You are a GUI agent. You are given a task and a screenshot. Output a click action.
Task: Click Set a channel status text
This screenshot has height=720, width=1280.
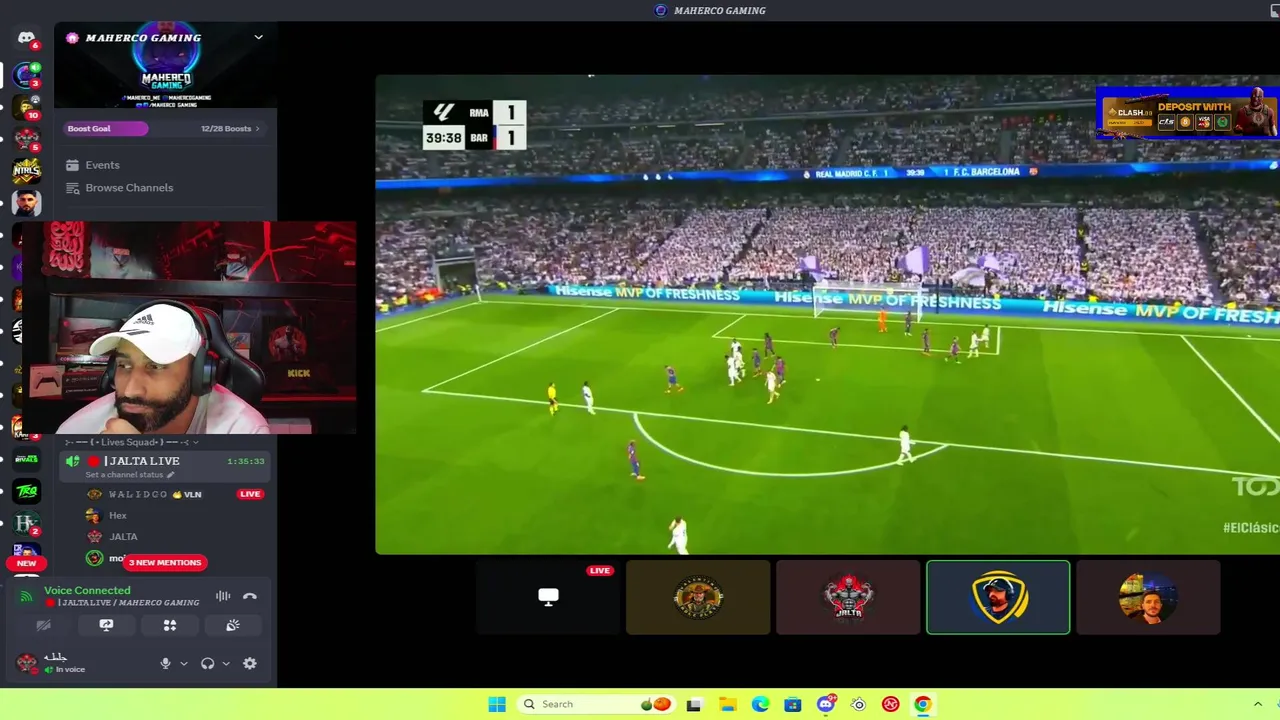tap(124, 475)
